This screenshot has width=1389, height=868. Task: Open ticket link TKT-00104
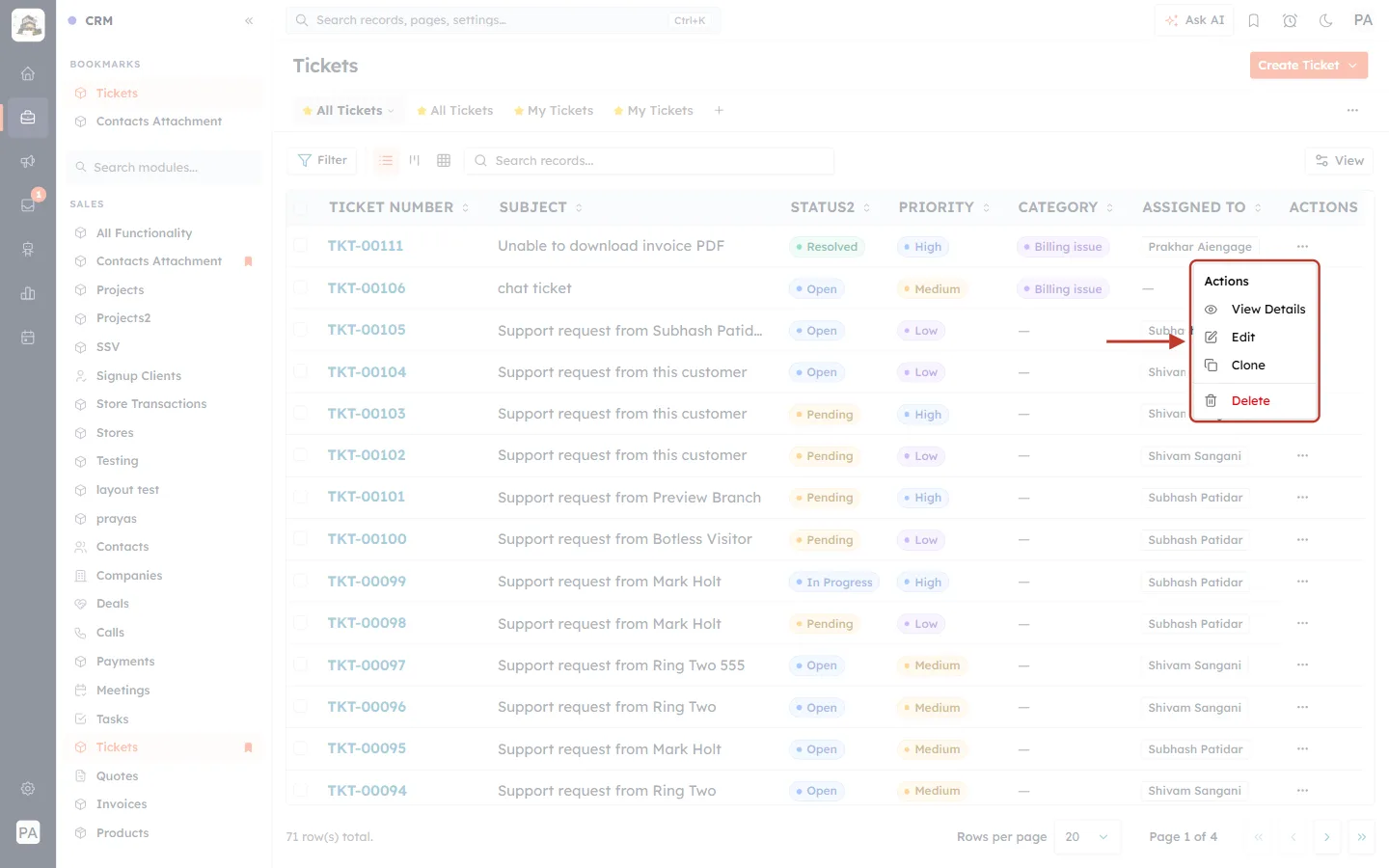coord(367,372)
